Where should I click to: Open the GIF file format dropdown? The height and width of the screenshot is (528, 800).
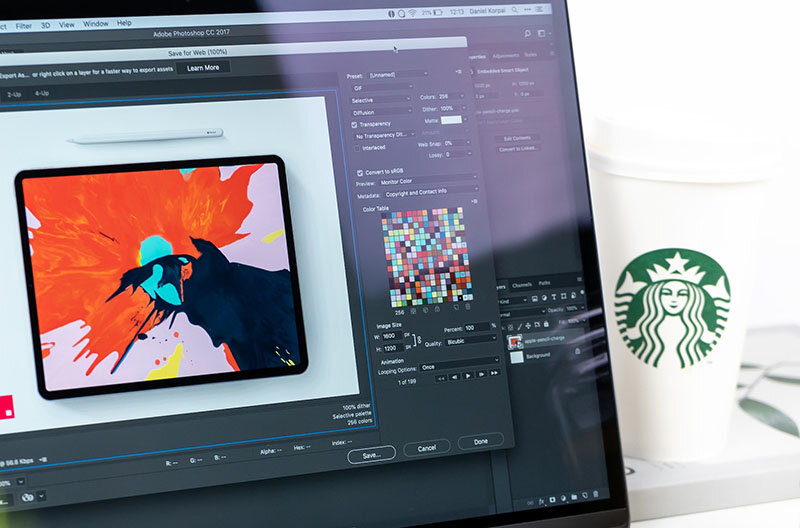pos(382,88)
